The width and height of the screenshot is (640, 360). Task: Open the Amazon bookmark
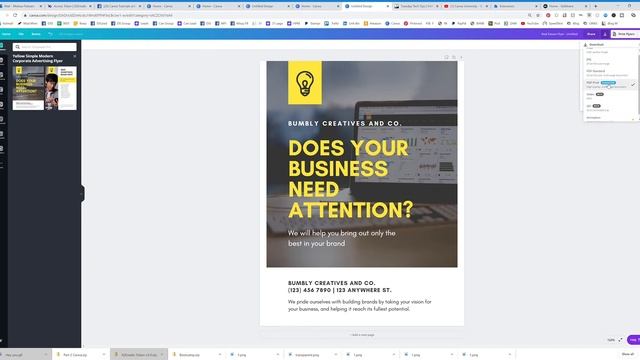click(x=372, y=24)
